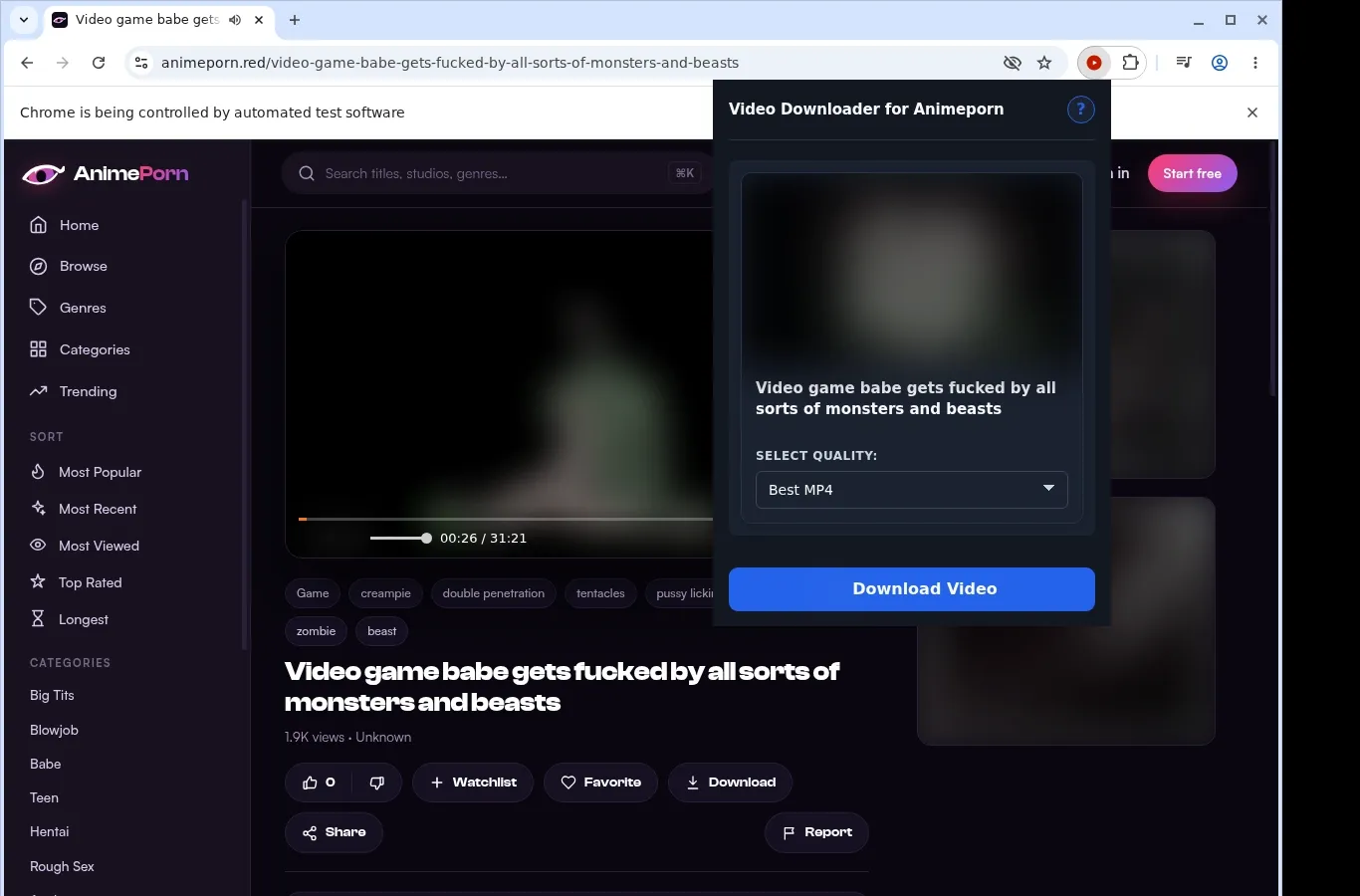Screen dimensions: 1360x896
Task: Click the thumbs-down dislike button
Action: point(376,783)
